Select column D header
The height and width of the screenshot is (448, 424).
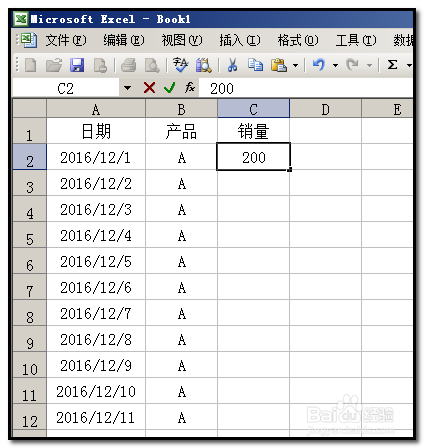[x=326, y=109]
